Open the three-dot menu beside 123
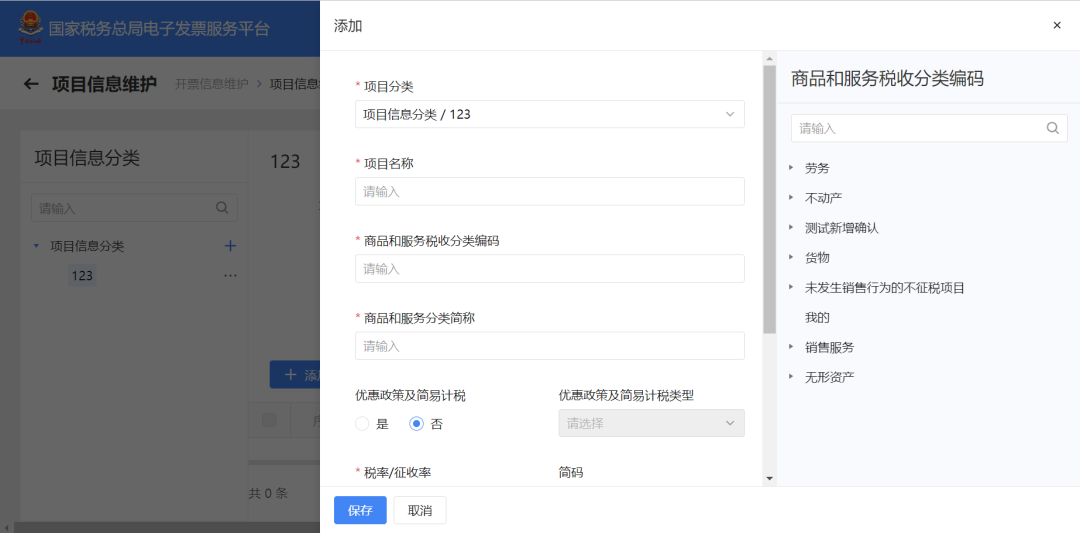 pyautogui.click(x=230, y=276)
